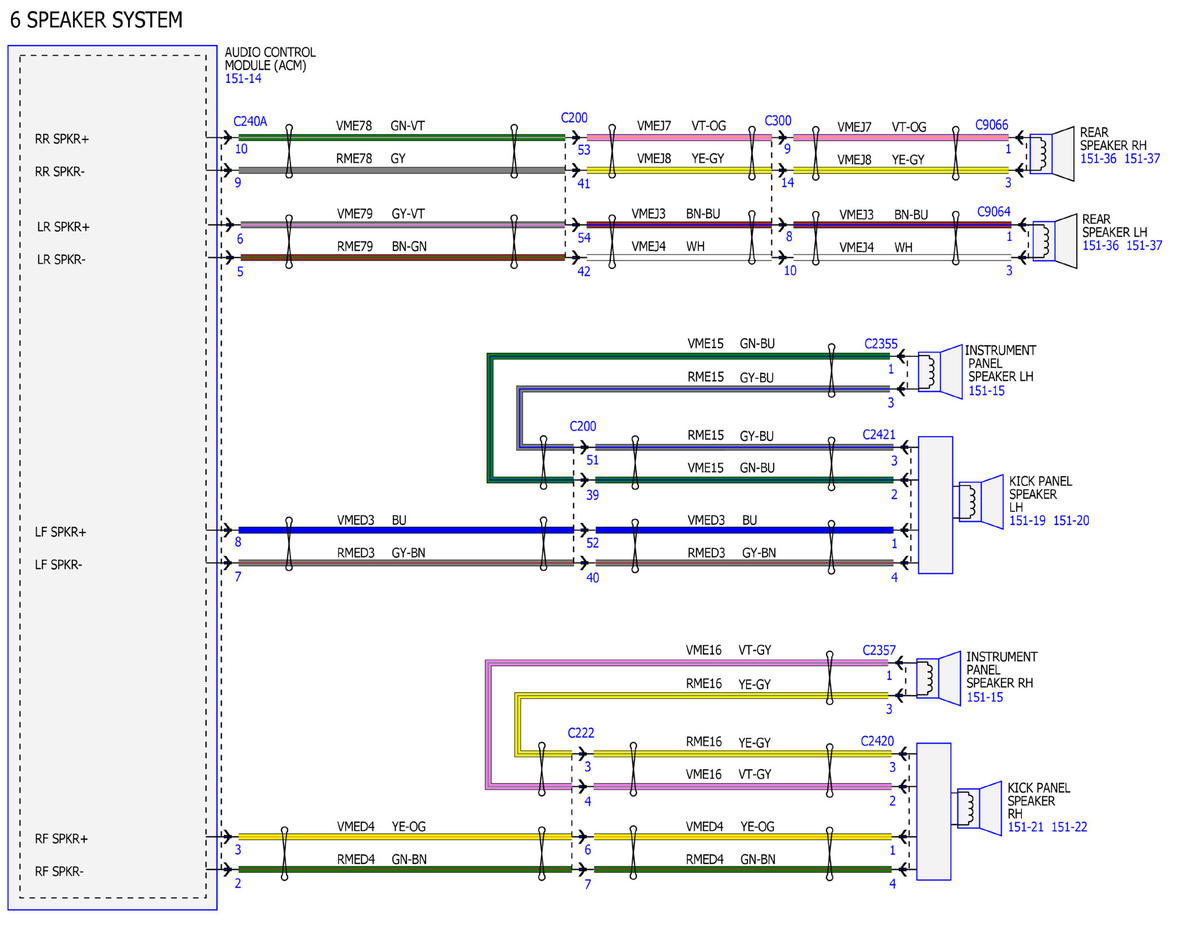Image resolution: width=1200 pixels, height=927 pixels.
Task: Open the C9066 connector link
Action: 992,126
